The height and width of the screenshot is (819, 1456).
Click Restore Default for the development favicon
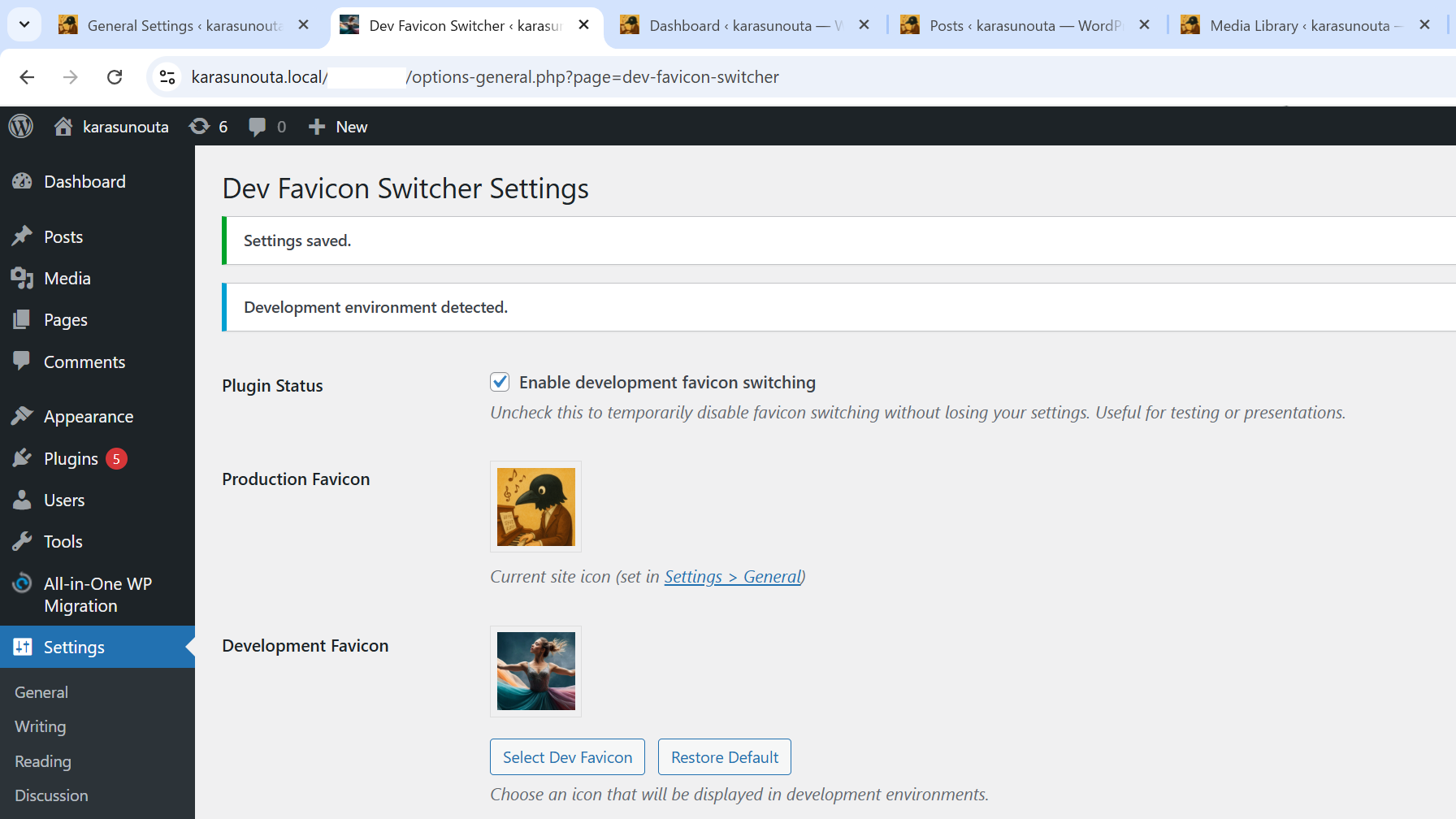point(724,756)
